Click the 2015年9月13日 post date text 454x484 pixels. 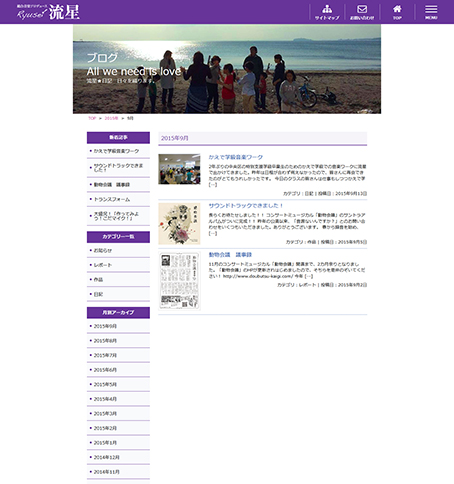(351, 194)
